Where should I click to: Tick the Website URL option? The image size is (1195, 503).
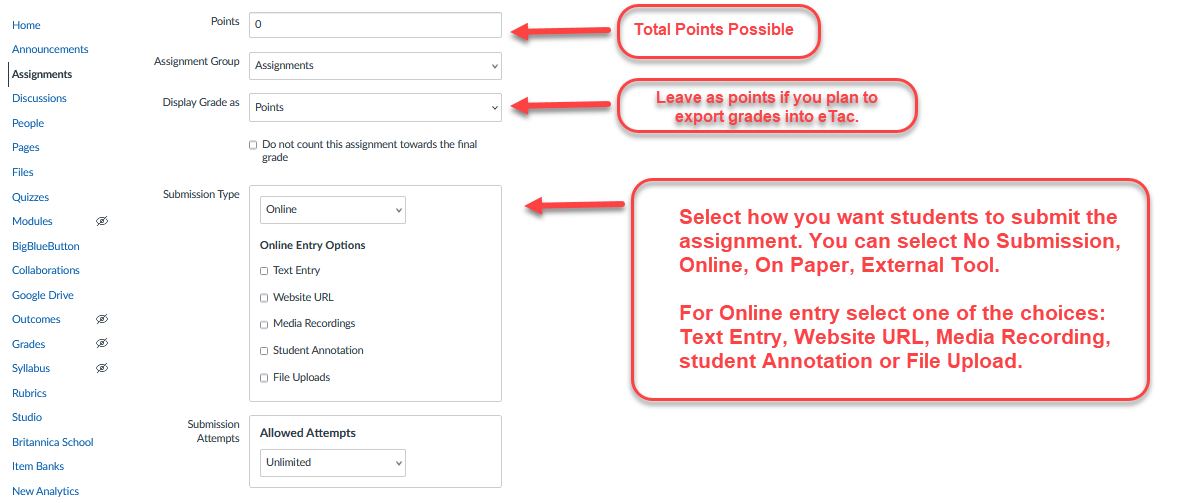[264, 298]
